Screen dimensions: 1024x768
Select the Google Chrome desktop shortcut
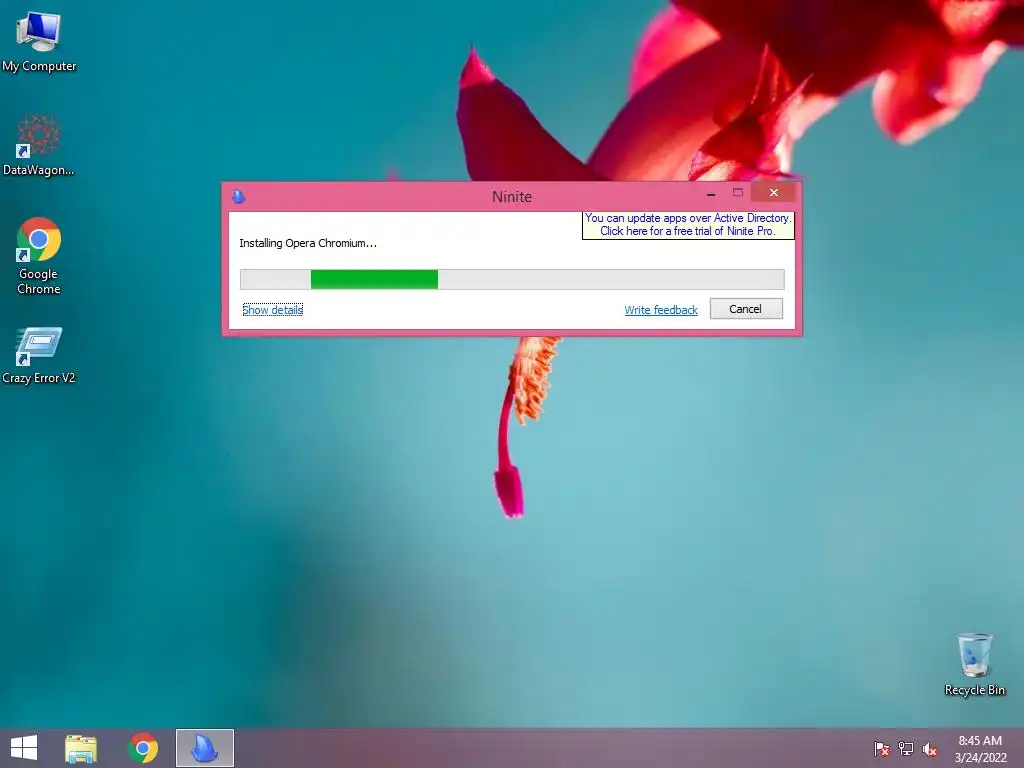[39, 255]
